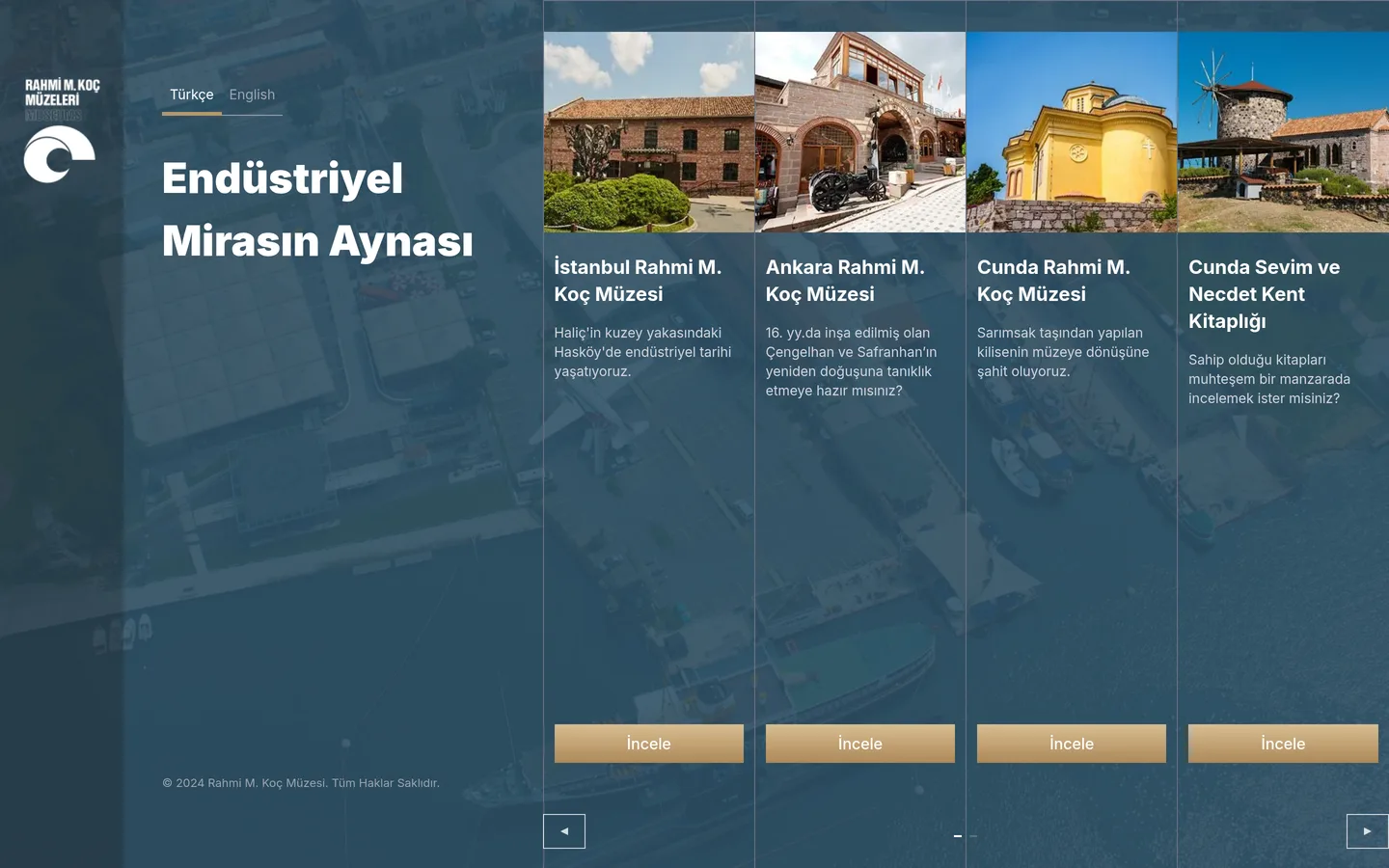Image resolution: width=1389 pixels, height=868 pixels.
Task: Open Ankara Rahmi M. Koç Müzesi photo
Action: 860,132
